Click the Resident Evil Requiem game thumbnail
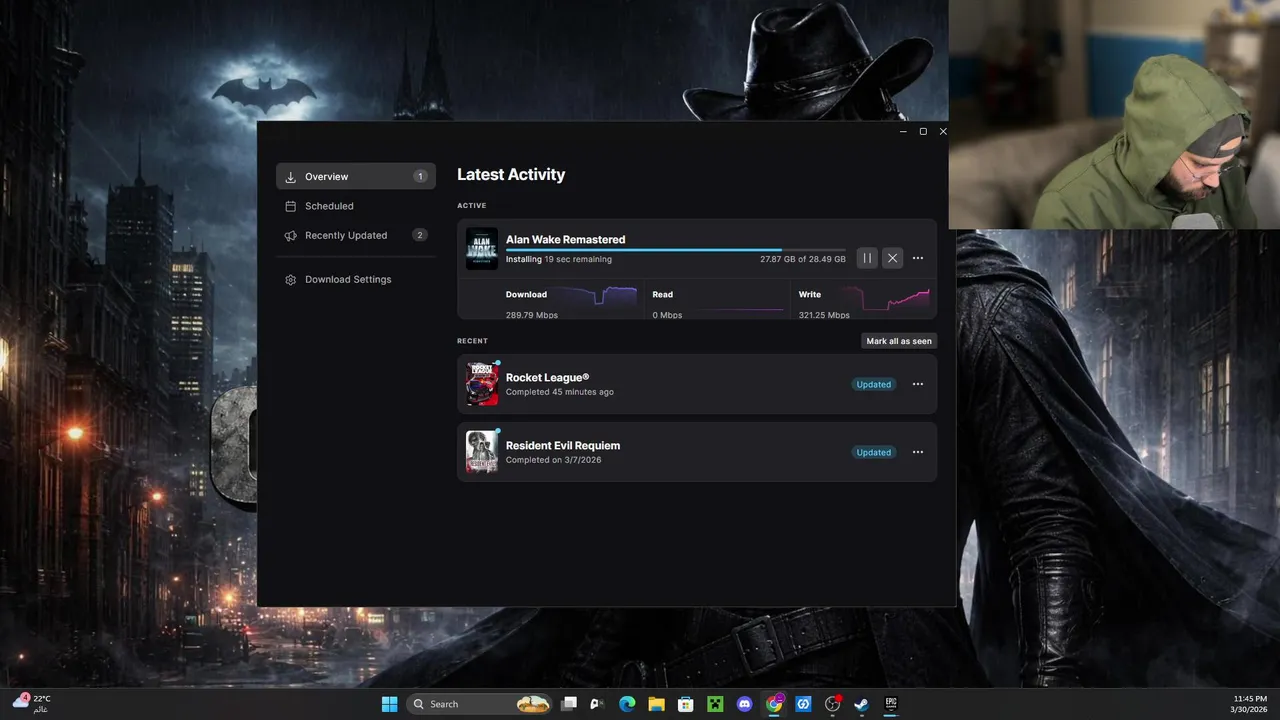This screenshot has height=720, width=1280. (x=482, y=452)
